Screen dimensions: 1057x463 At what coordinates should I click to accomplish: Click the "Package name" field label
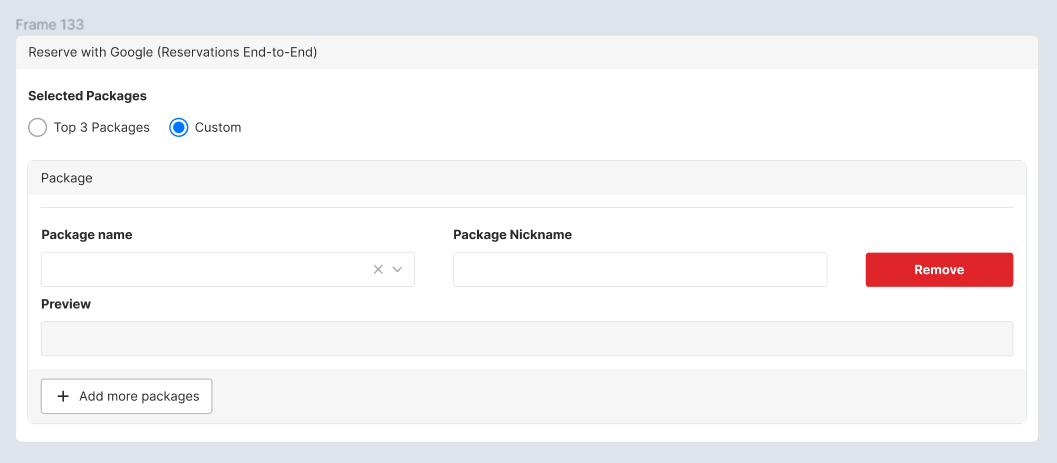click(x=87, y=235)
